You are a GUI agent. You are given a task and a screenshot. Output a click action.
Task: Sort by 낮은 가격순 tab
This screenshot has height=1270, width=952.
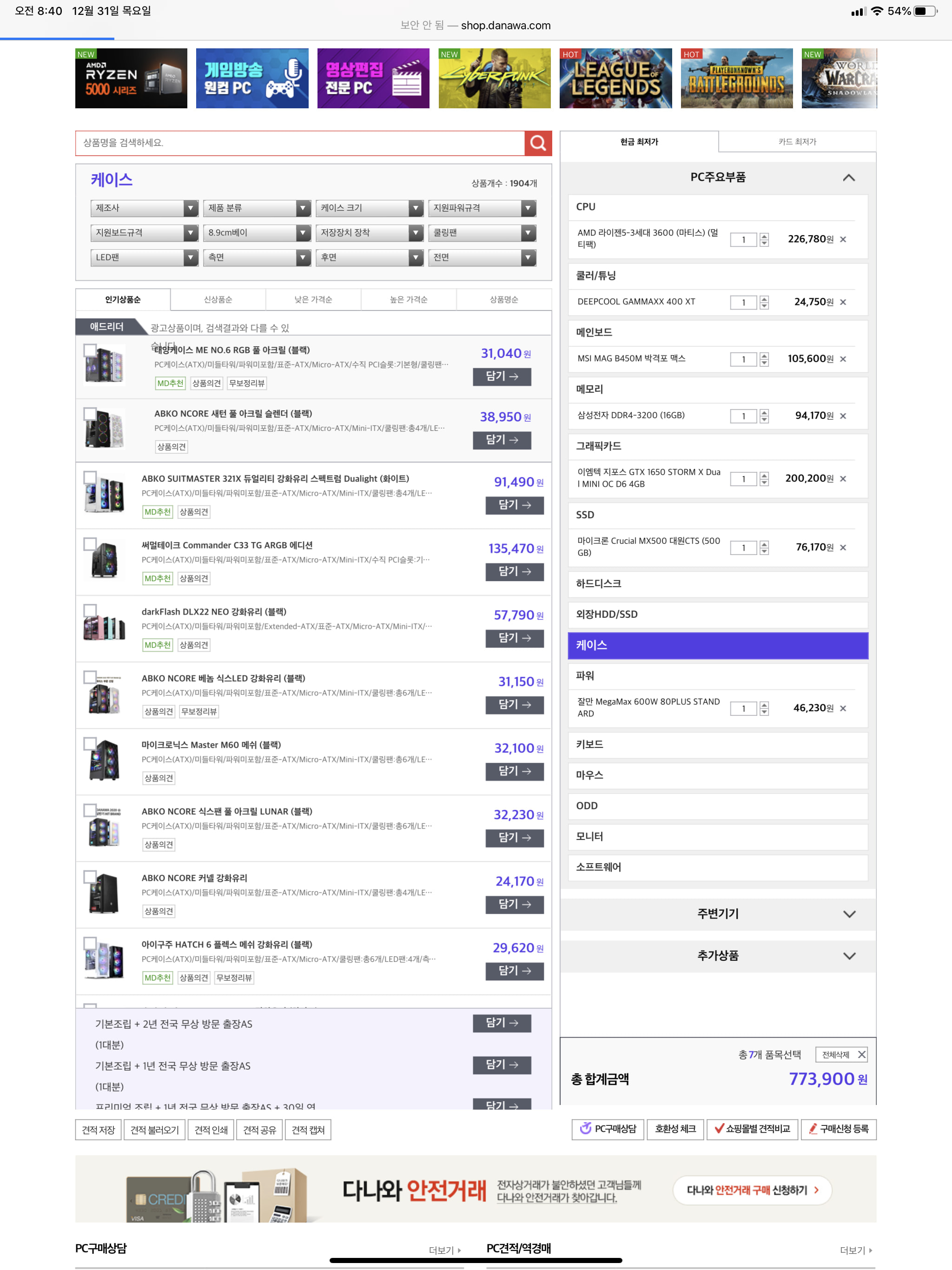click(313, 300)
